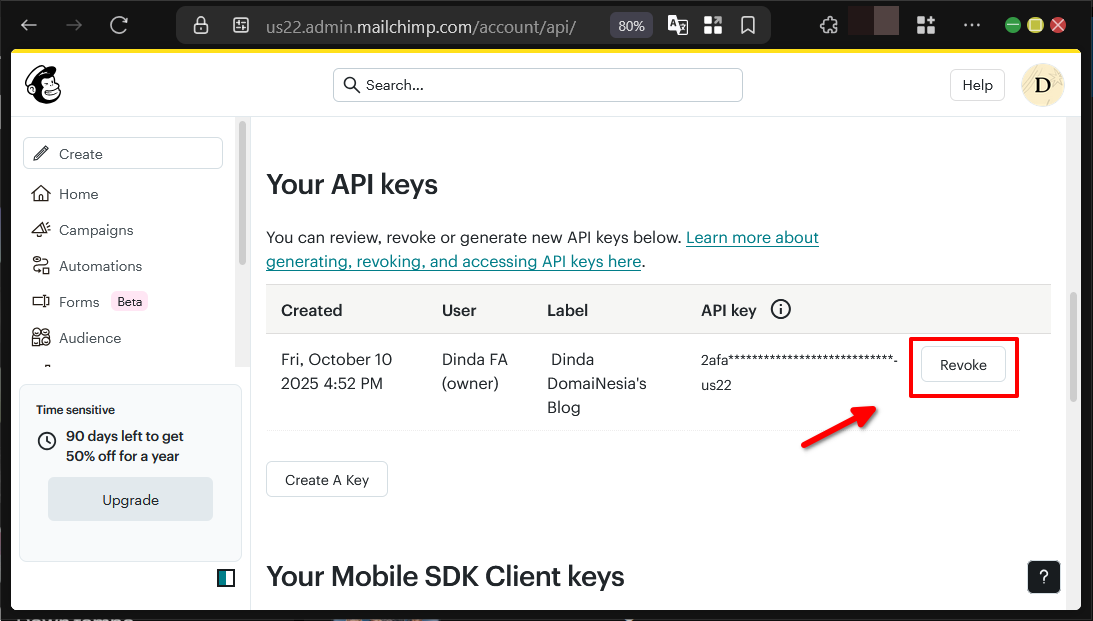
Task: Revoke the Dinda DomaiNesia's Blog key
Action: coord(962,365)
